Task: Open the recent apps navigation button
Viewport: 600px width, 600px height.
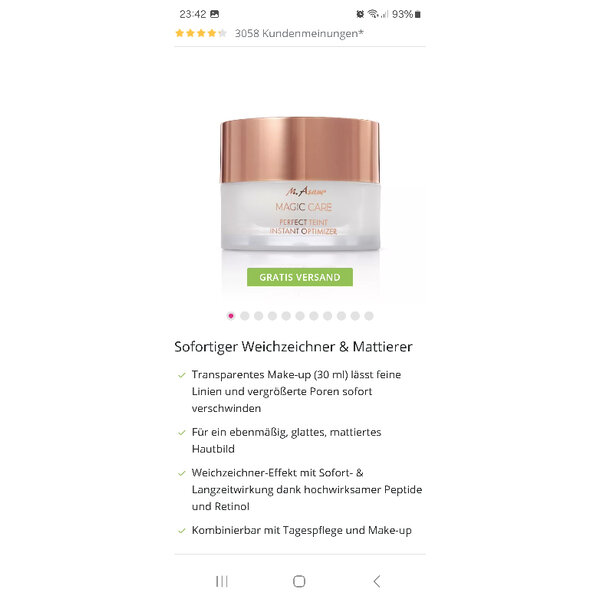Action: pos(222,581)
